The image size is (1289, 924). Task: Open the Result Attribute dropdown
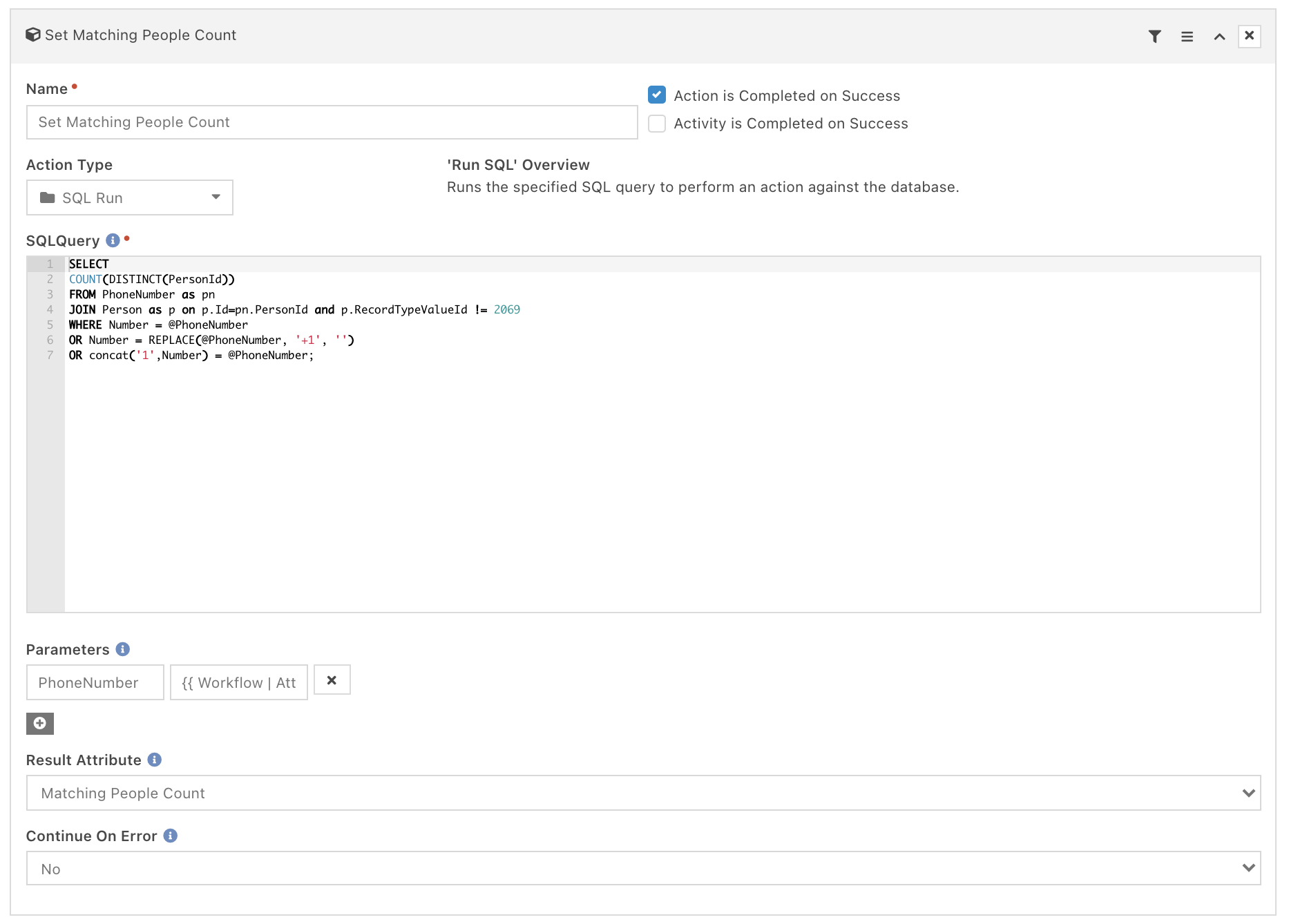coord(643,793)
